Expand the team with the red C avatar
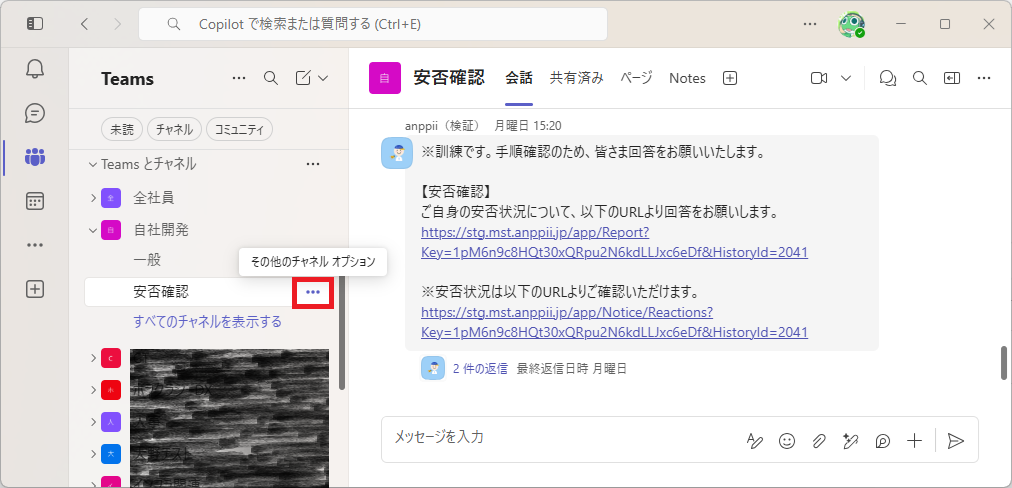The height and width of the screenshot is (488, 1012). coord(93,358)
